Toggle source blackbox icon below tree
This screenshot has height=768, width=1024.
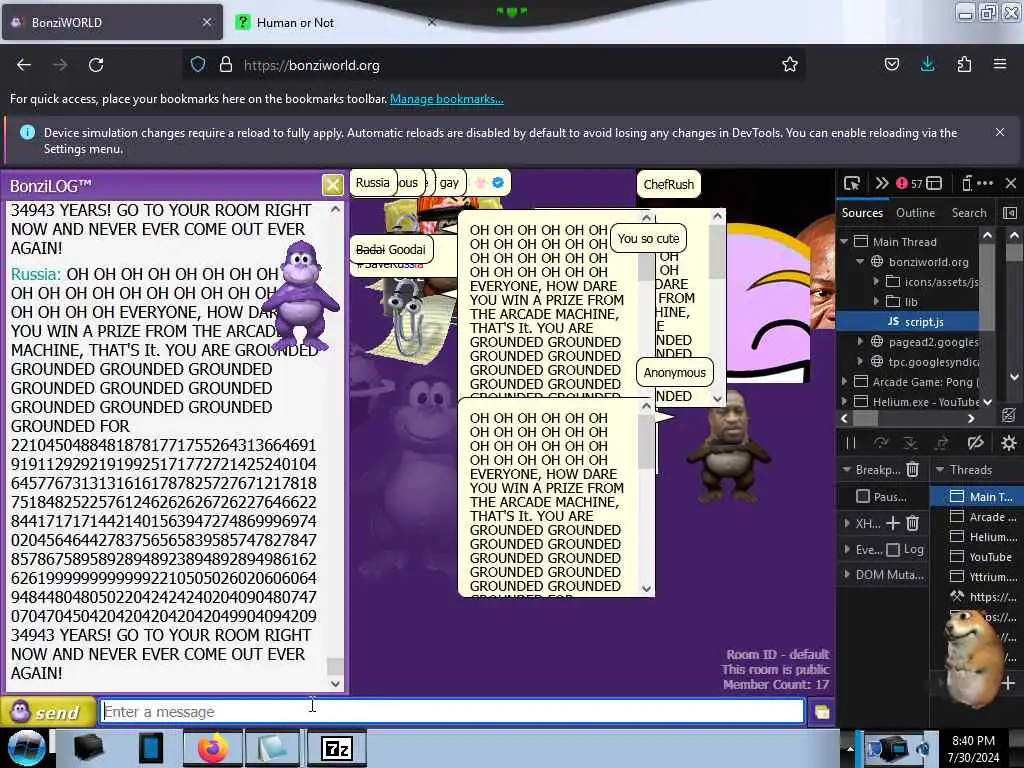pyautogui.click(x=1008, y=416)
